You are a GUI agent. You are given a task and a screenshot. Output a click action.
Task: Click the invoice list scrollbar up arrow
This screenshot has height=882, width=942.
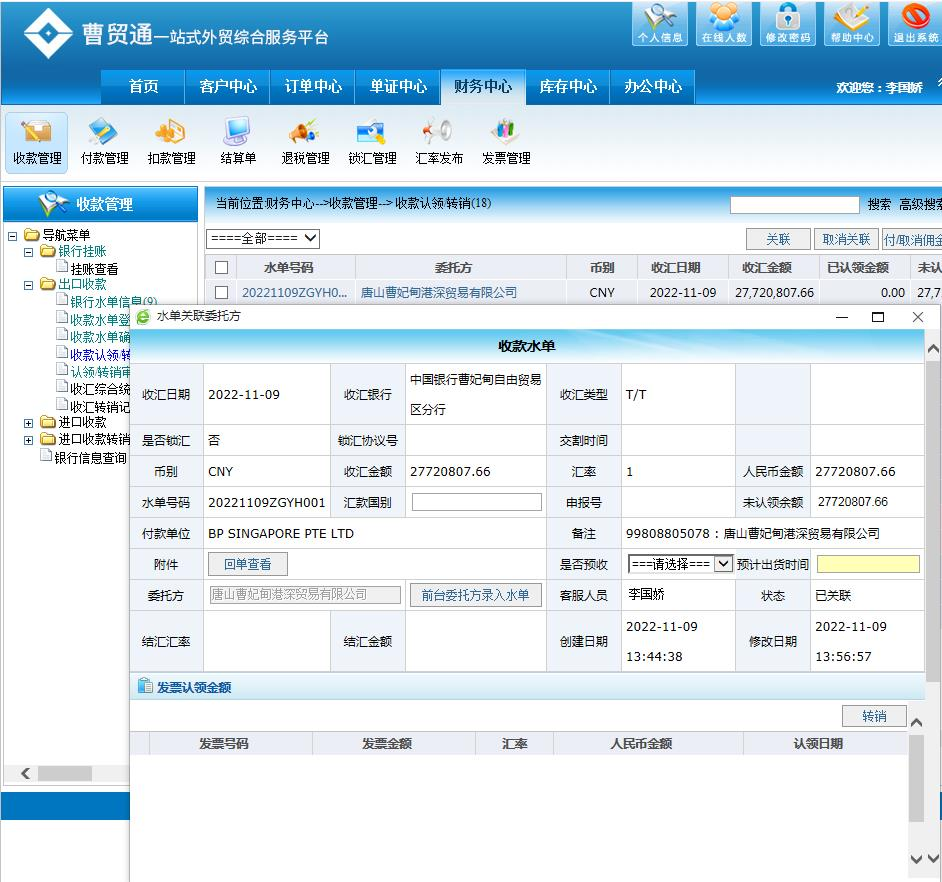pyautogui.click(x=916, y=722)
